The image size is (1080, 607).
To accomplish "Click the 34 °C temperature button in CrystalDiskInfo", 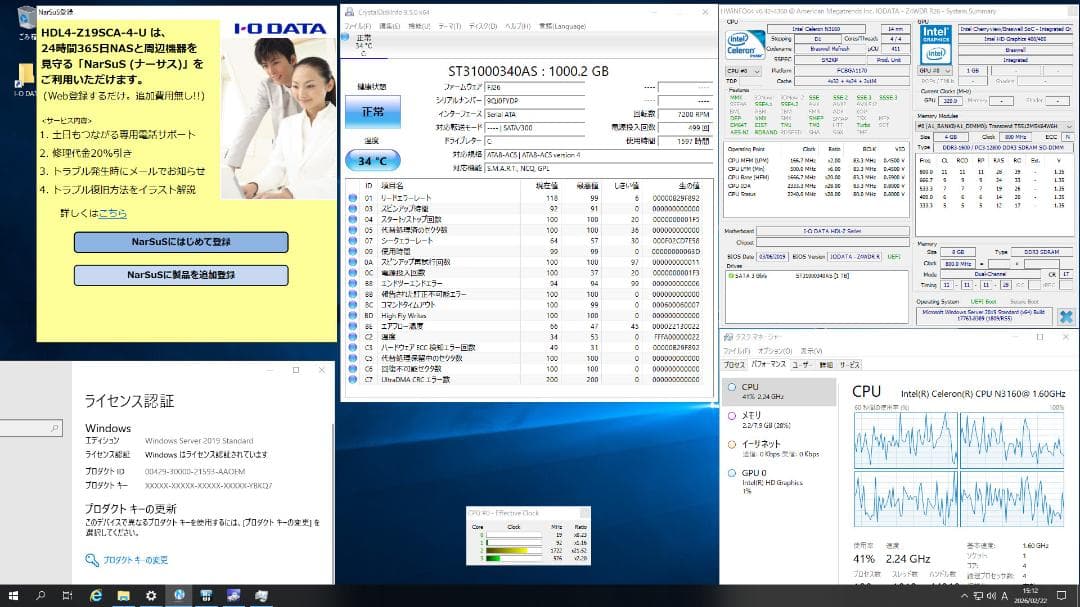I will 373,161.
